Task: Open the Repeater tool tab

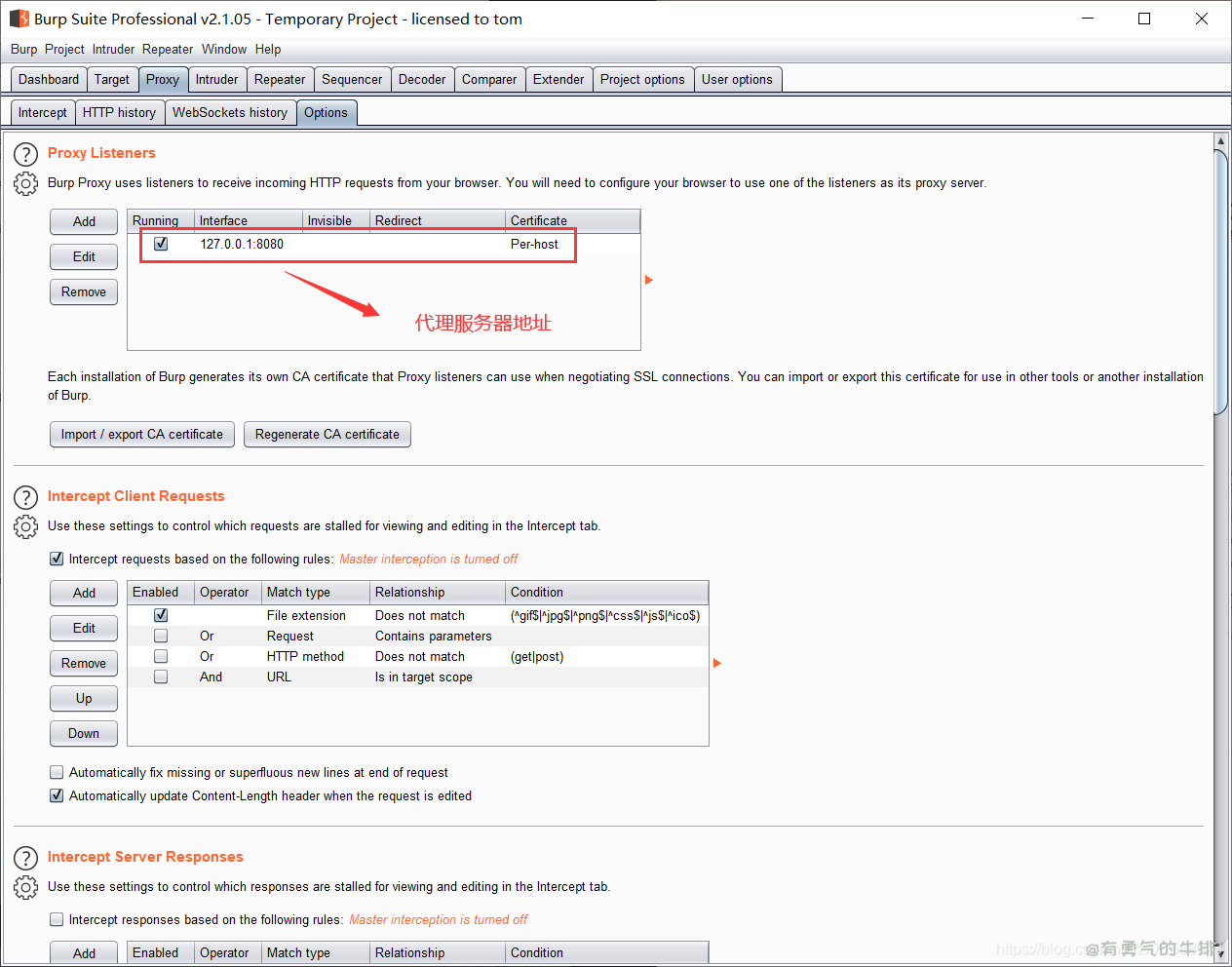Action: pos(280,80)
